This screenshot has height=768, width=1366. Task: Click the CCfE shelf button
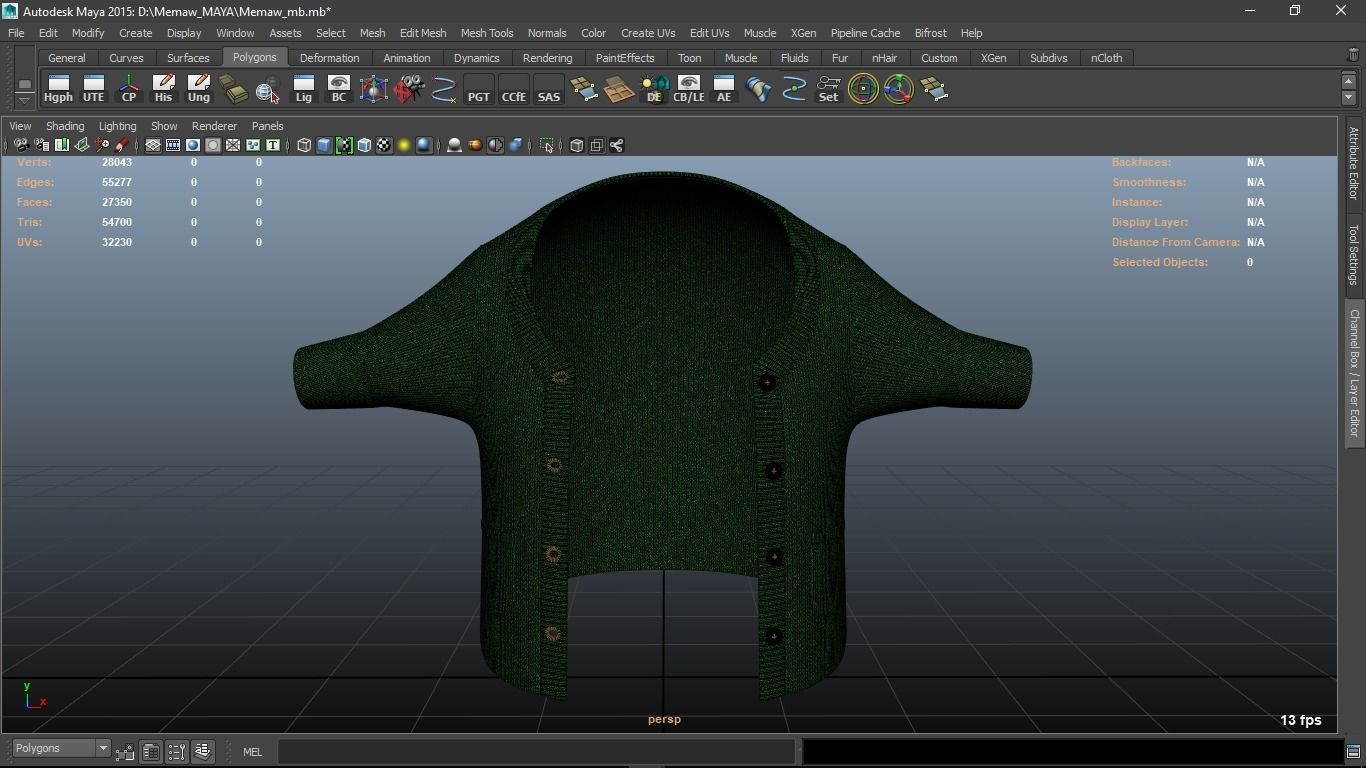pos(513,89)
